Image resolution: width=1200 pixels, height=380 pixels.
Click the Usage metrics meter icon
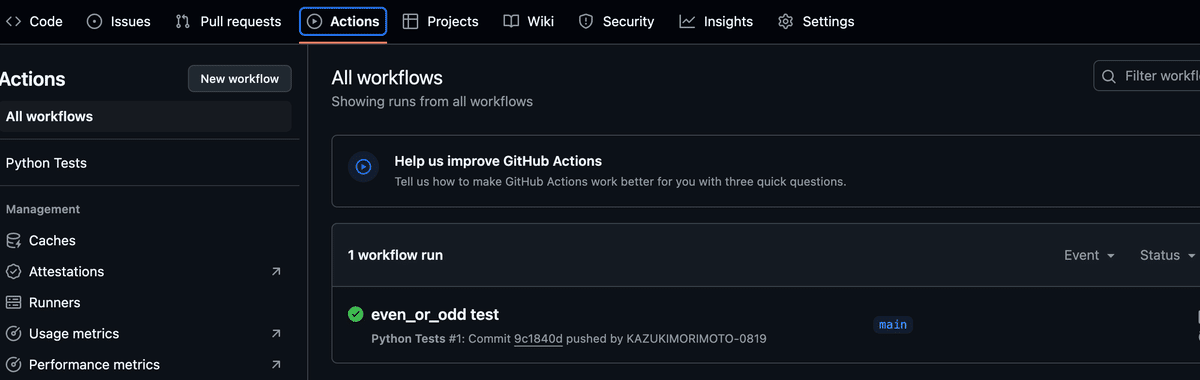click(x=14, y=333)
